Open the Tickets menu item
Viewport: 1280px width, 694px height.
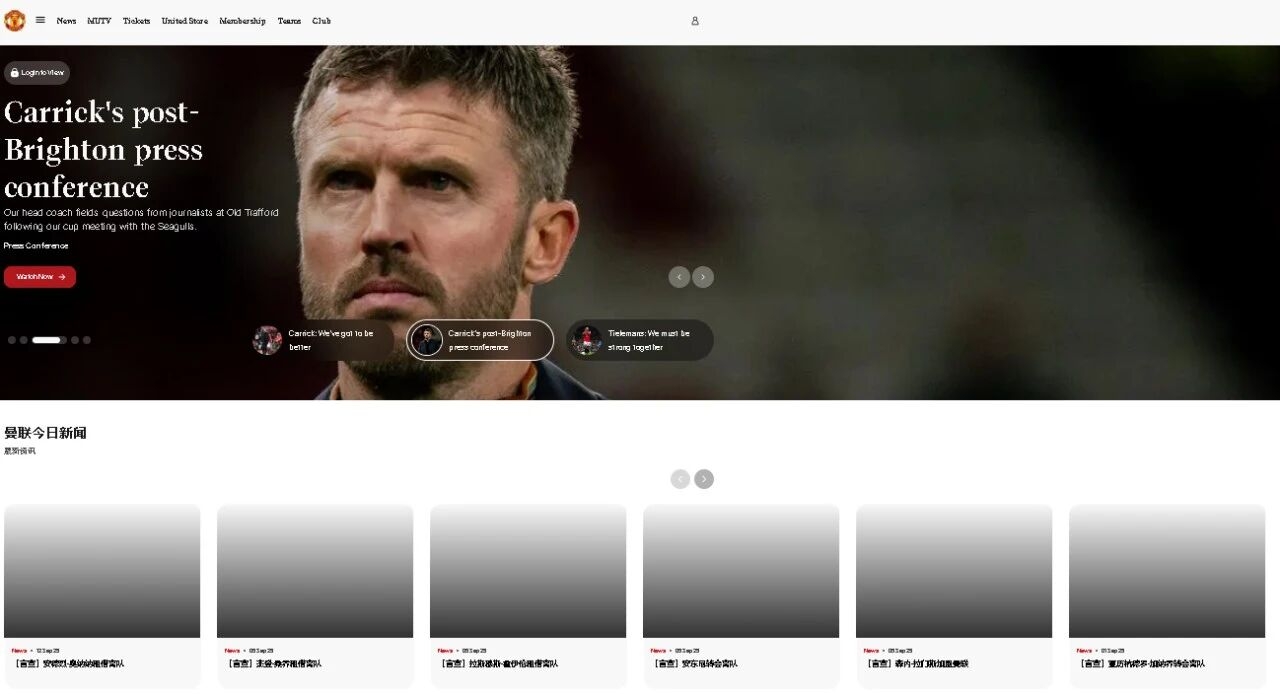[136, 21]
